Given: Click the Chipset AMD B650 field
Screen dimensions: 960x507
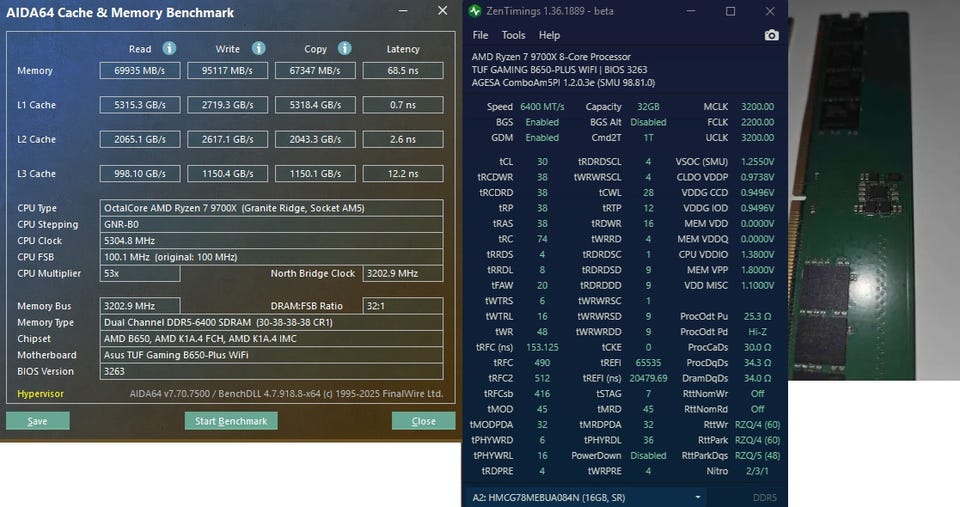Looking at the screenshot, I should (271, 339).
